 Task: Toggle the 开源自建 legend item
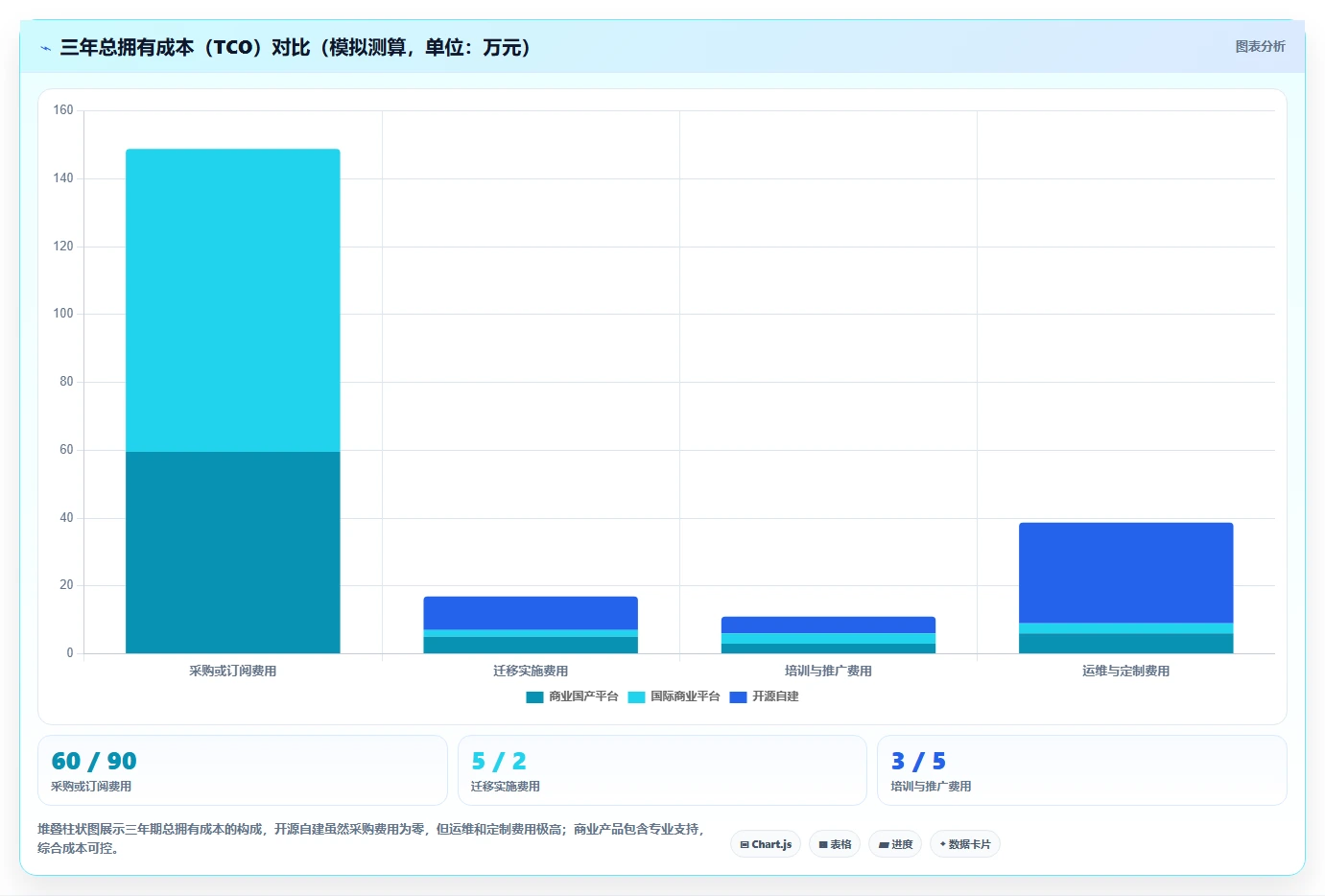pos(764,696)
